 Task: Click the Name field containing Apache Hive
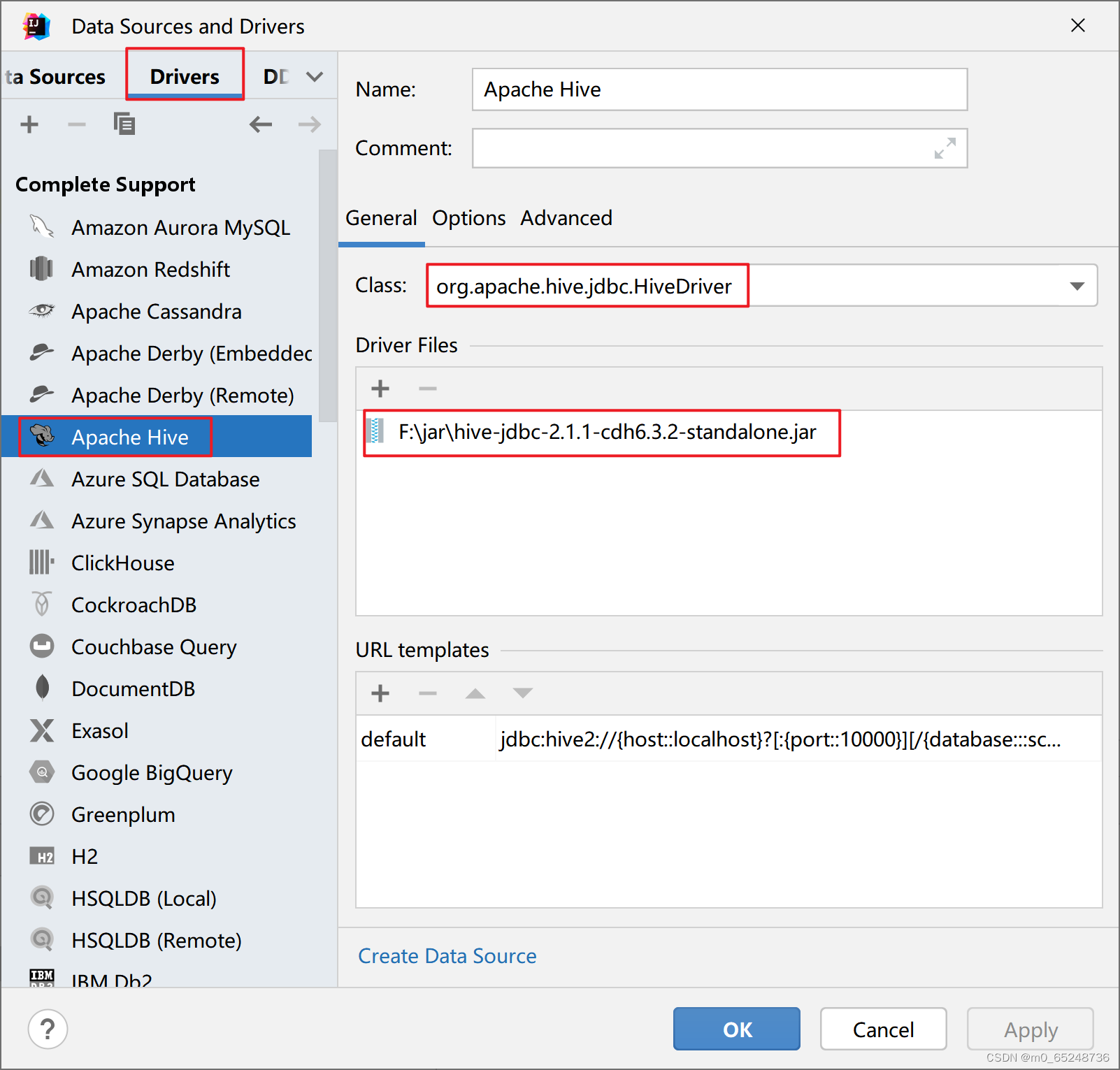pyautogui.click(x=719, y=89)
